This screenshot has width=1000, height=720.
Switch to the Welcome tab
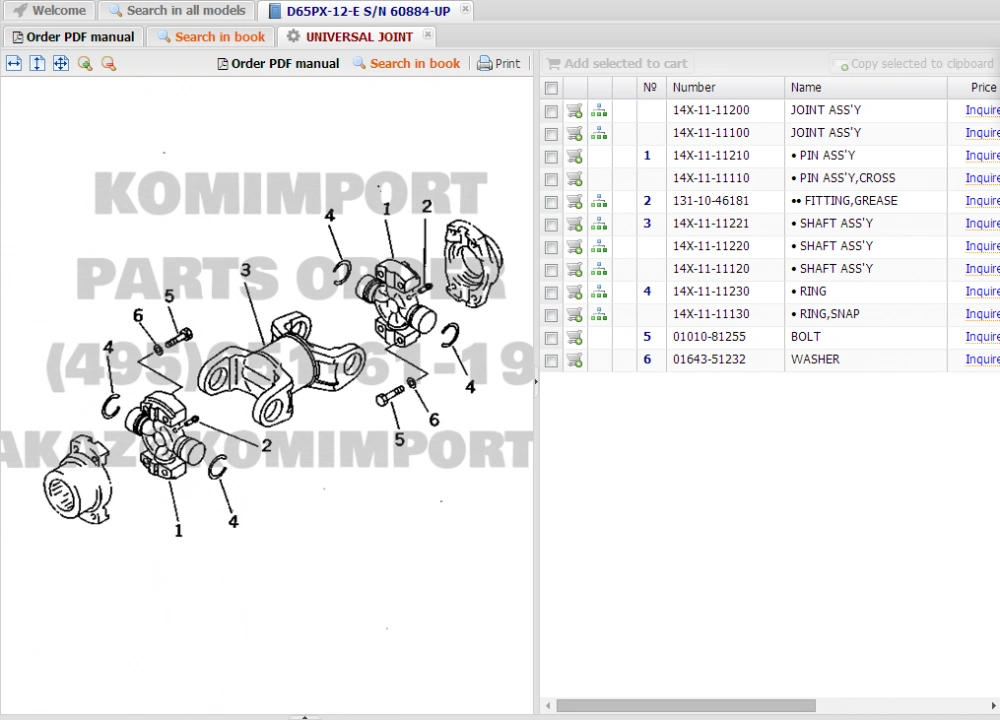click(49, 10)
